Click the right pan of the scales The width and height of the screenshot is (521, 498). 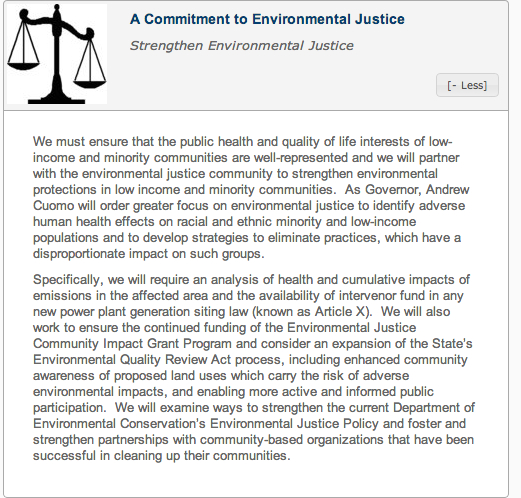point(90,84)
